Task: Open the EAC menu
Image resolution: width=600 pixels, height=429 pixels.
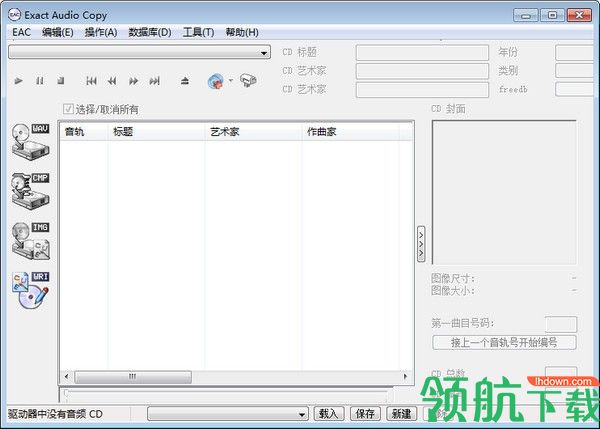Action: [x=21, y=32]
